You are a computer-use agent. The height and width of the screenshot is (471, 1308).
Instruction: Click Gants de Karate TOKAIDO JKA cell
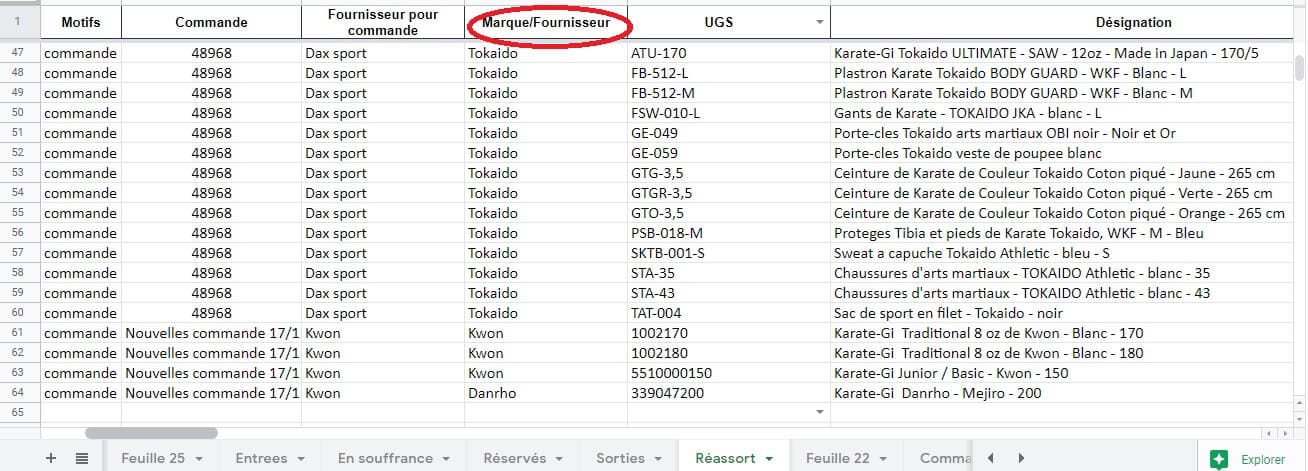coord(1061,113)
